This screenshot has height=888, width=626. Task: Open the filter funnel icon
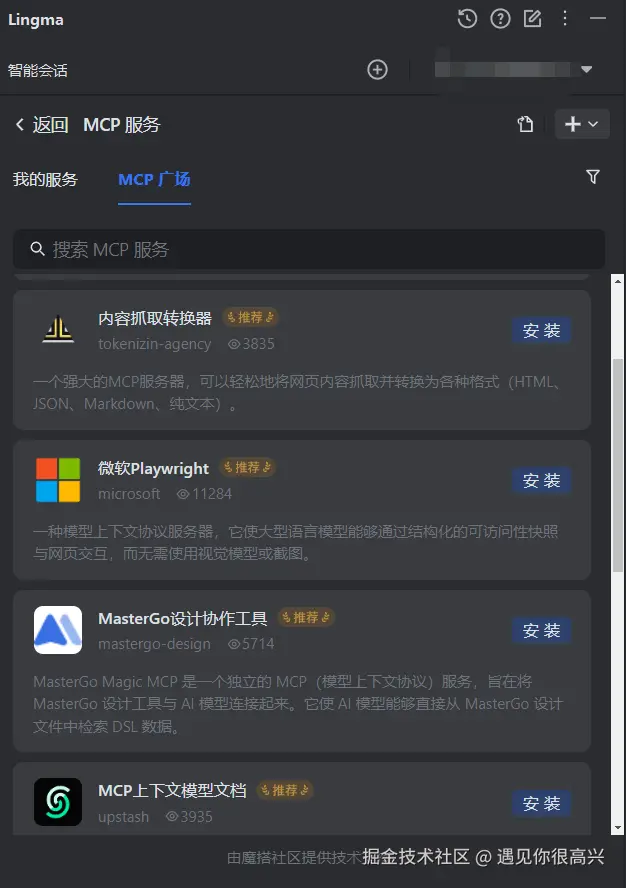click(593, 177)
